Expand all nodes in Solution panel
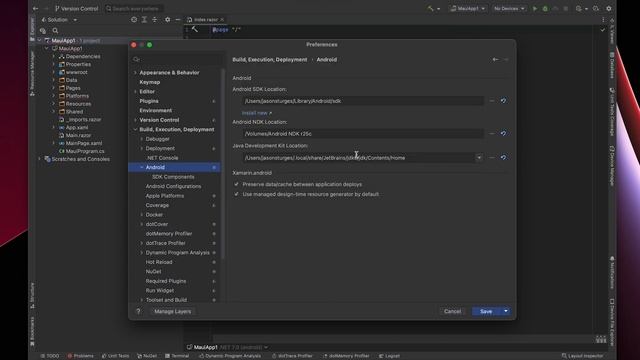 tap(144, 20)
